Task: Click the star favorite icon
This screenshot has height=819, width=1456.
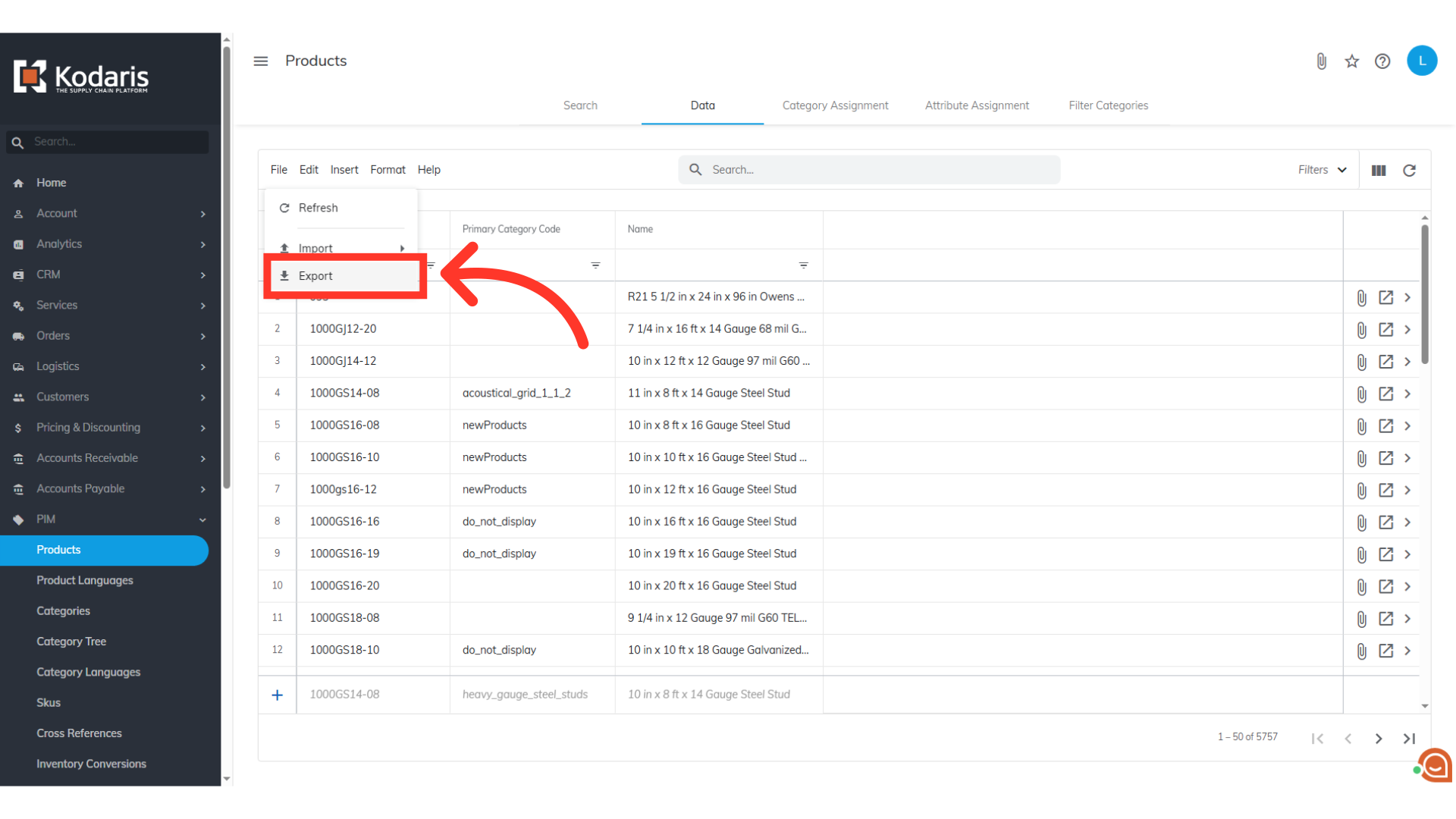Action: point(1351,61)
